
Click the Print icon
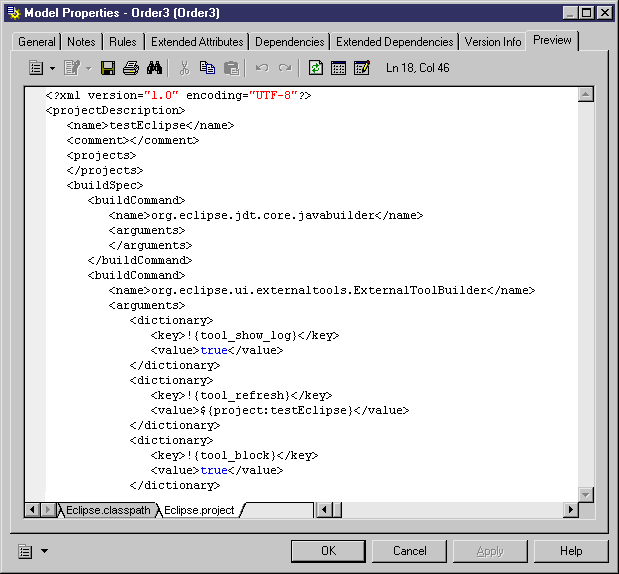[x=130, y=68]
